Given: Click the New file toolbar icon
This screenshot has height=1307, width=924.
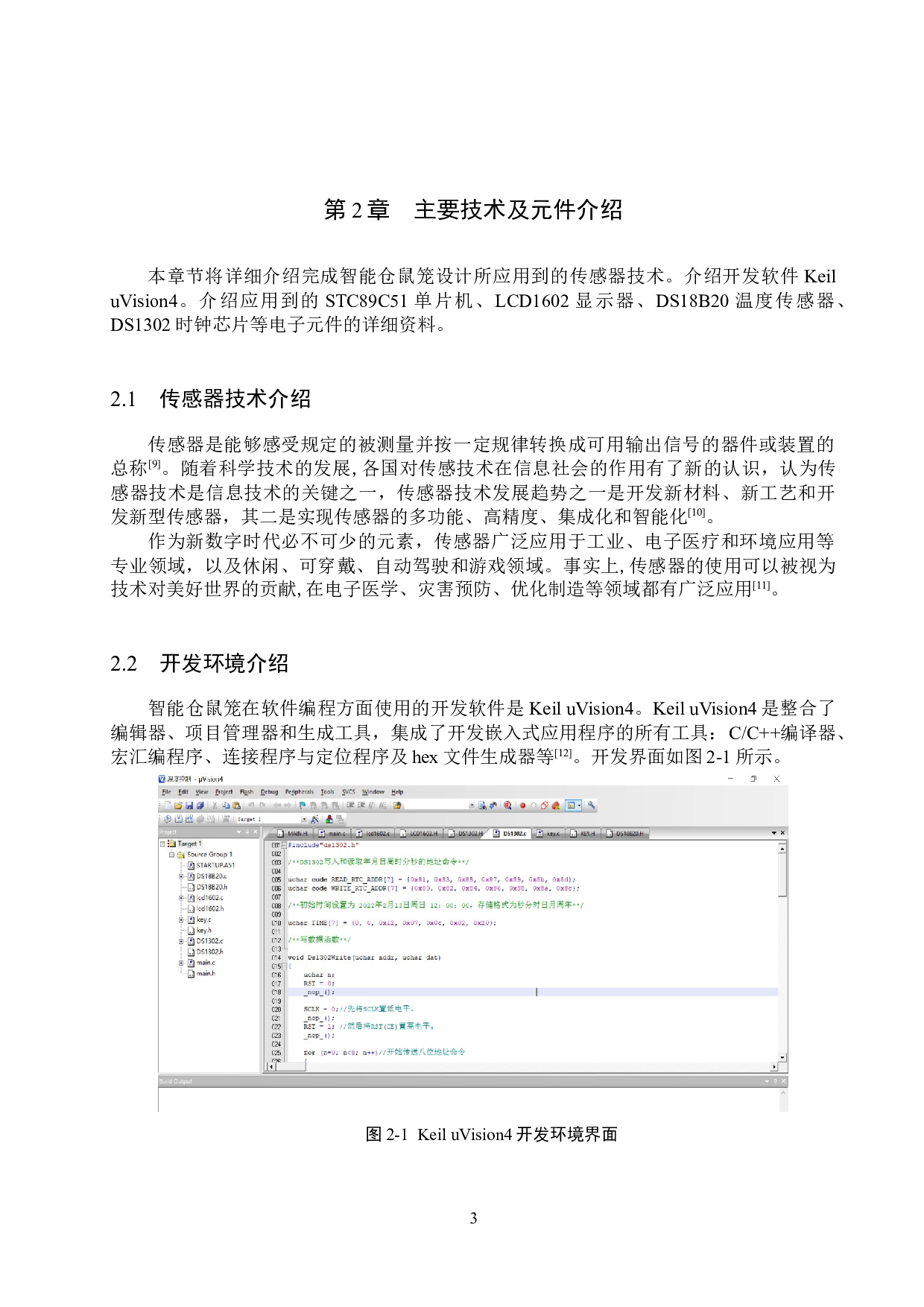Looking at the screenshot, I should coord(168,806).
